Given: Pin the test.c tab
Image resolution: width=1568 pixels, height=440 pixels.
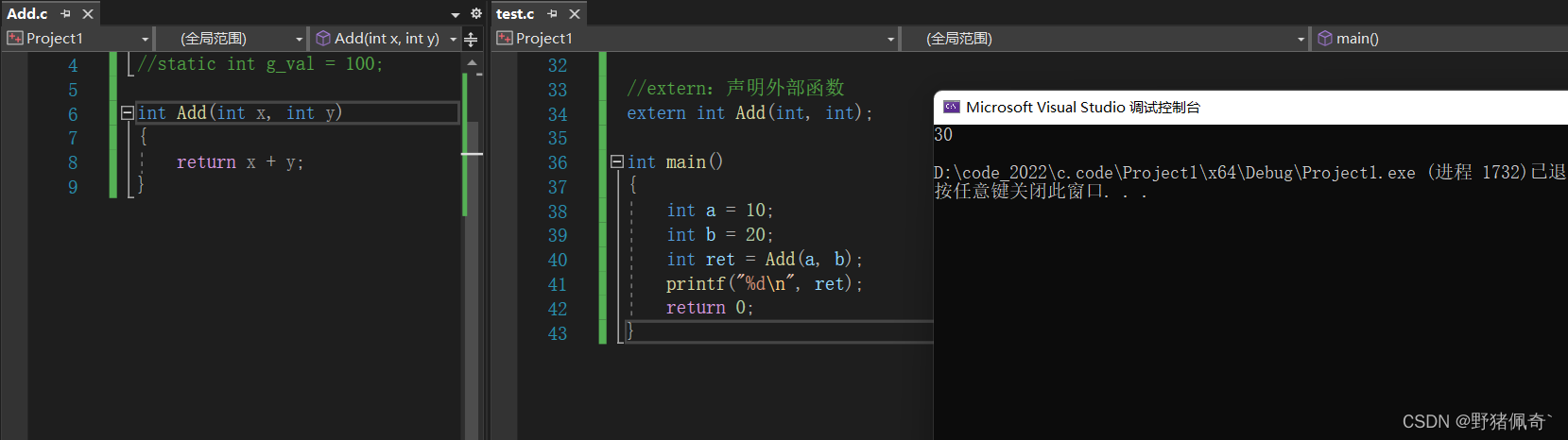Looking at the screenshot, I should tap(552, 14).
